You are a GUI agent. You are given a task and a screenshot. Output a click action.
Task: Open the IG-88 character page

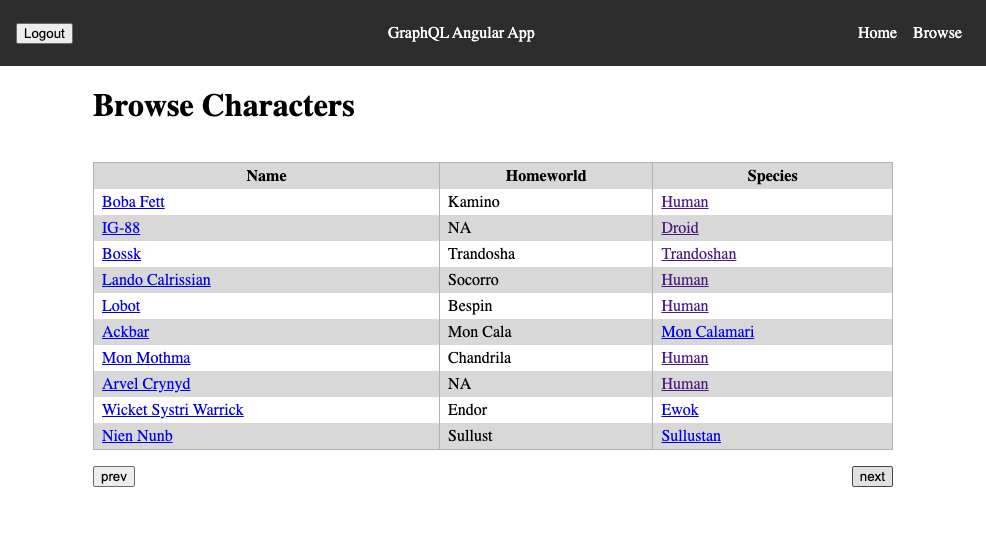pos(121,228)
